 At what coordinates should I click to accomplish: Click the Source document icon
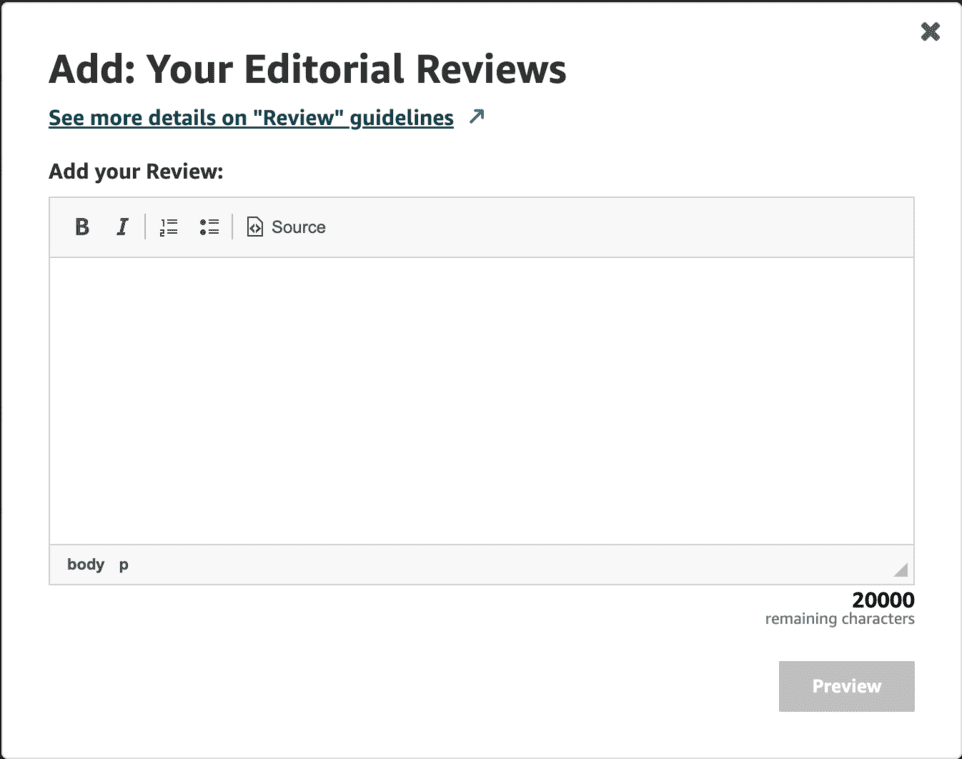point(255,227)
